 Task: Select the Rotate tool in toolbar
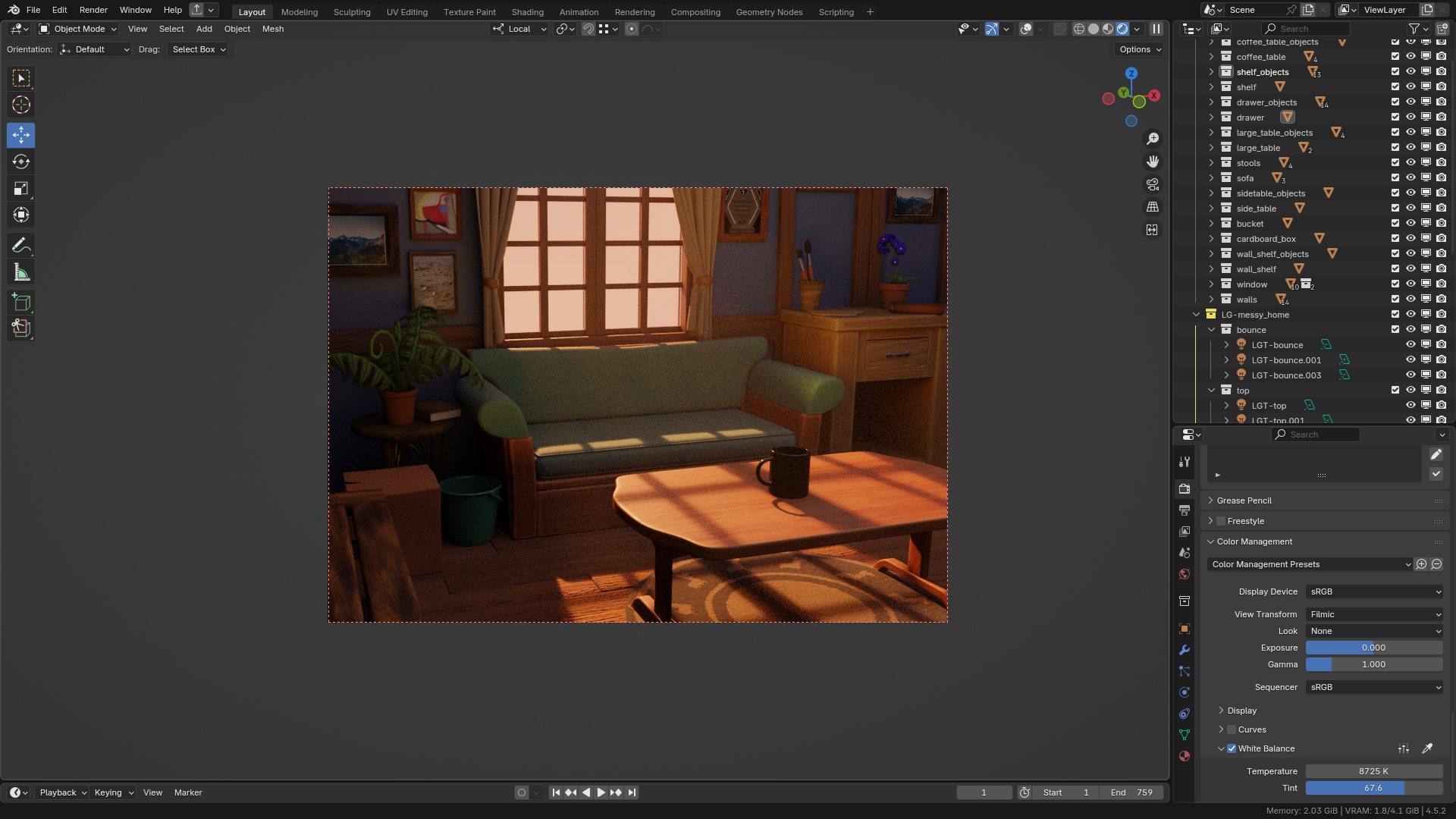tap(21, 162)
